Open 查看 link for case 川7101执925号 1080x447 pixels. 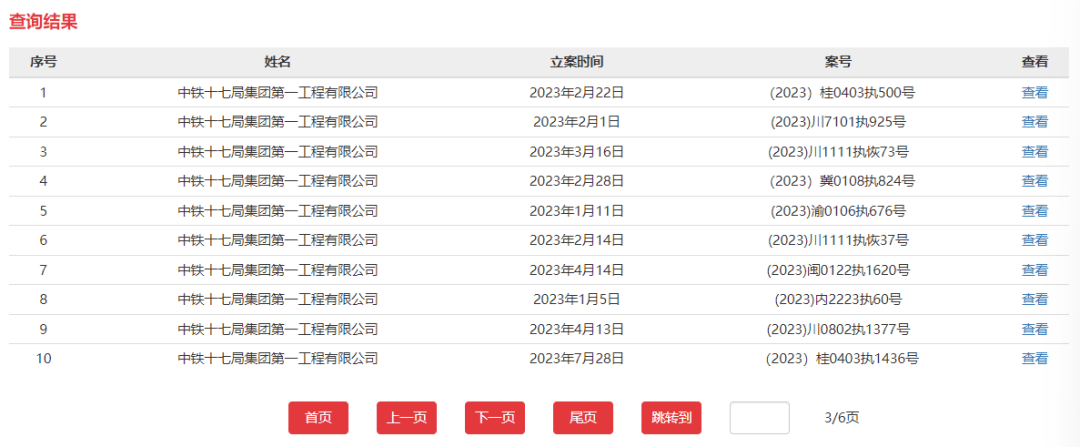[x=1034, y=122]
